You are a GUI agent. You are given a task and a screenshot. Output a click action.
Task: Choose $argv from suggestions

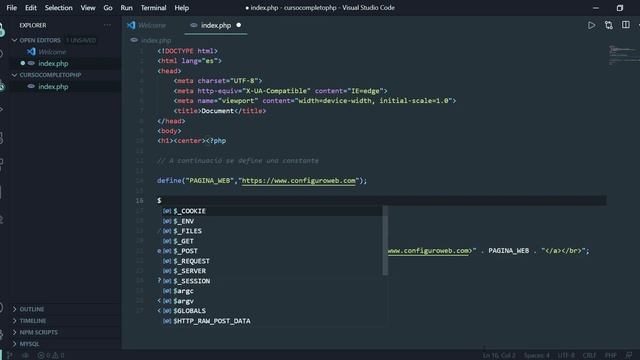pos(272,301)
